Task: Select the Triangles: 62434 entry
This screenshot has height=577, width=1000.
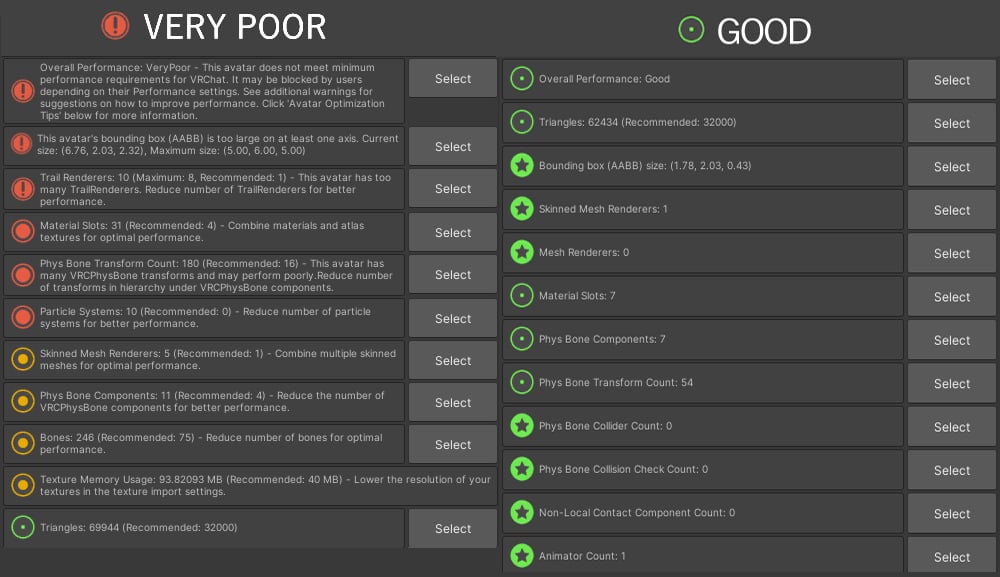Action: coord(952,123)
